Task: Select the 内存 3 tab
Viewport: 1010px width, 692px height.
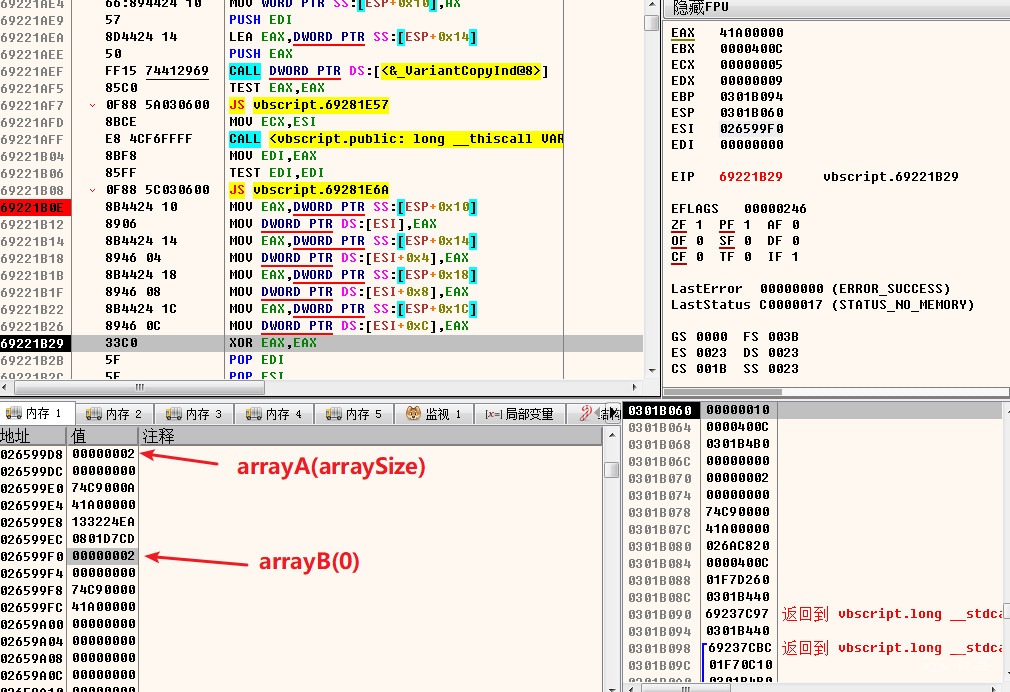Action: [195, 414]
